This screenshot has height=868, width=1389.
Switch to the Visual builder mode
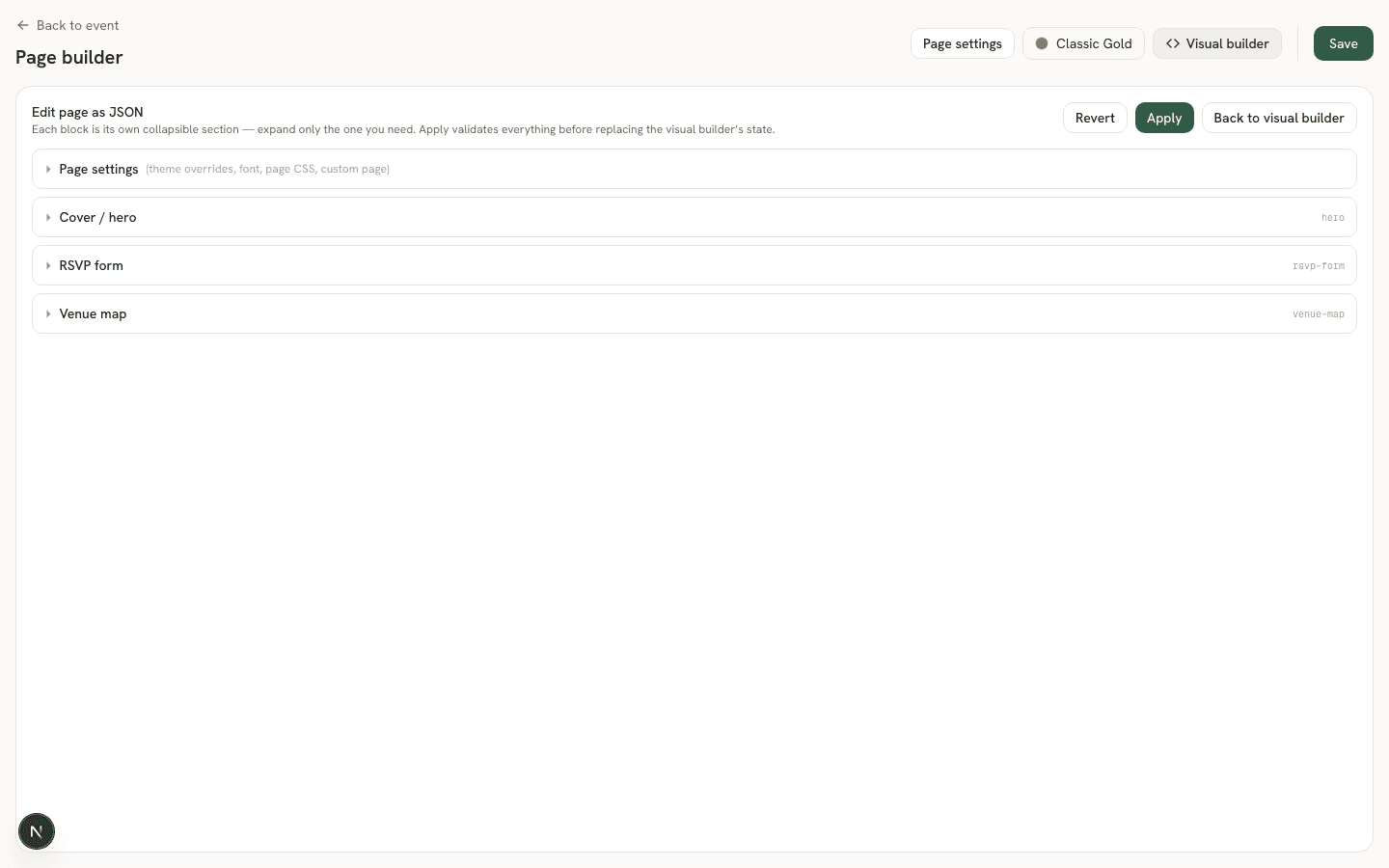(1217, 43)
